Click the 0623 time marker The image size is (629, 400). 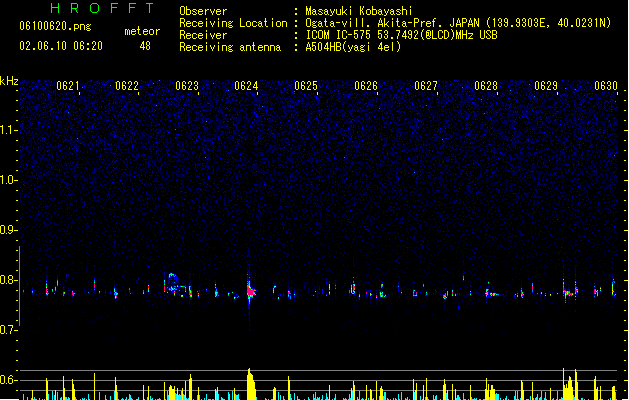point(187,86)
